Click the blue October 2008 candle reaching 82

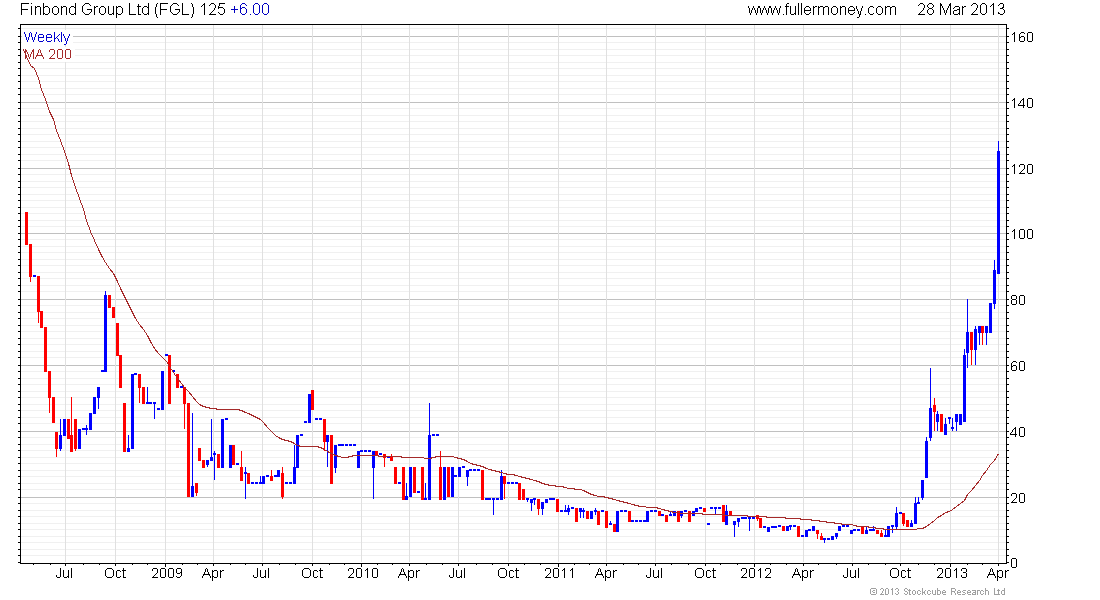coord(105,331)
